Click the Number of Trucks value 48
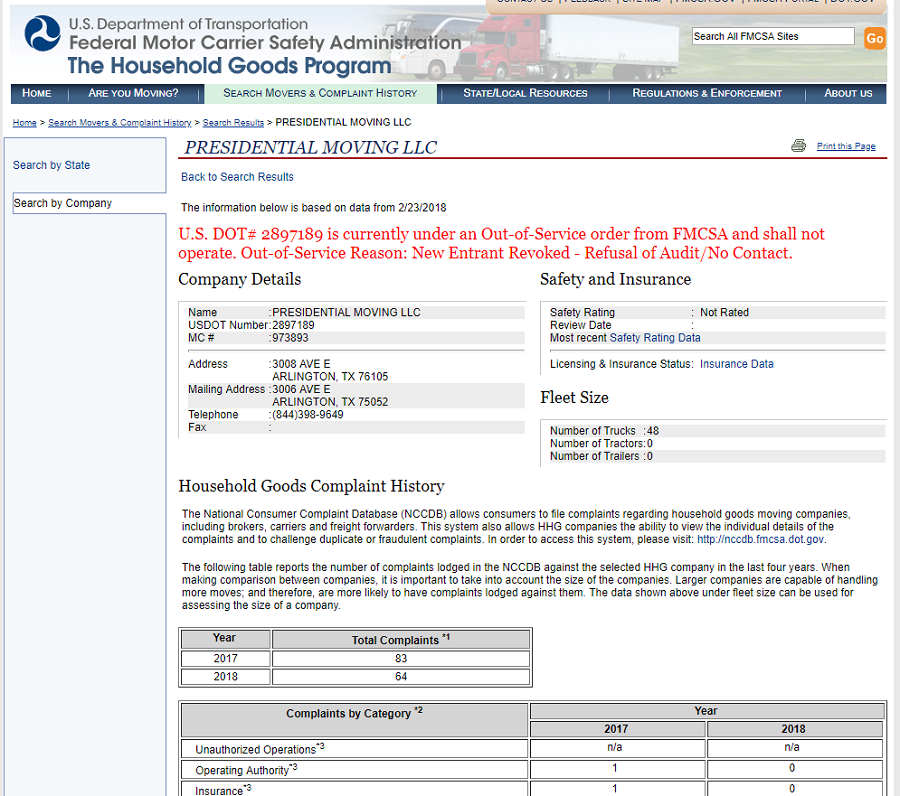Screen dimensions: 900x796 pos(653,430)
